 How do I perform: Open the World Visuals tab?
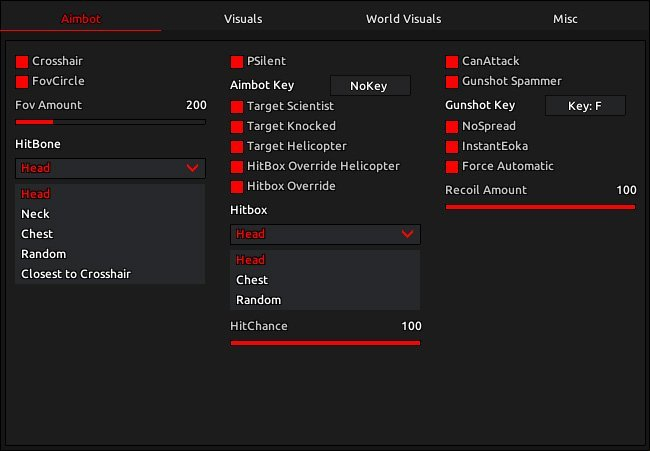point(403,18)
